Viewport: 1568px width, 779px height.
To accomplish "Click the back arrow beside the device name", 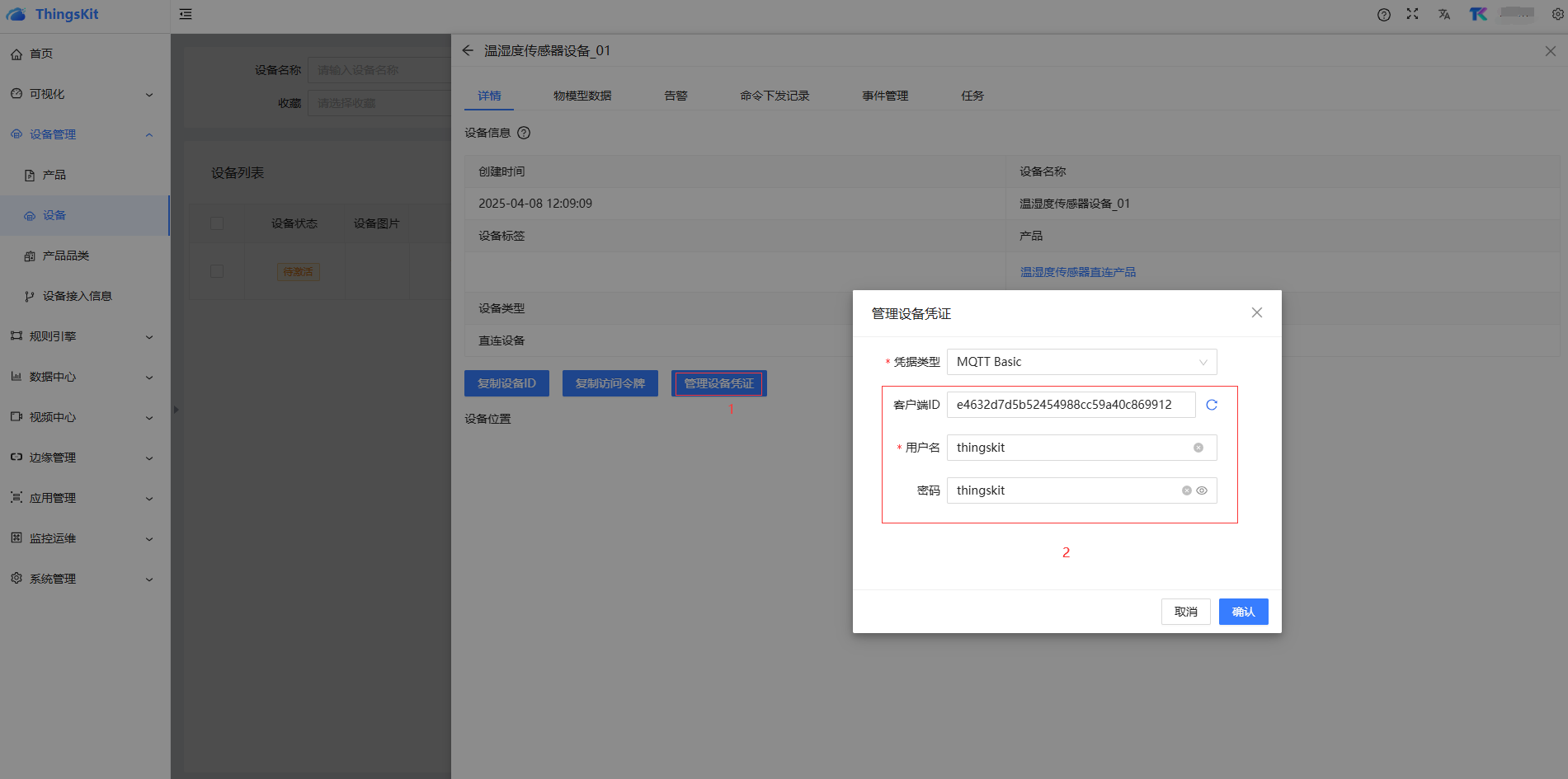I will pos(468,50).
